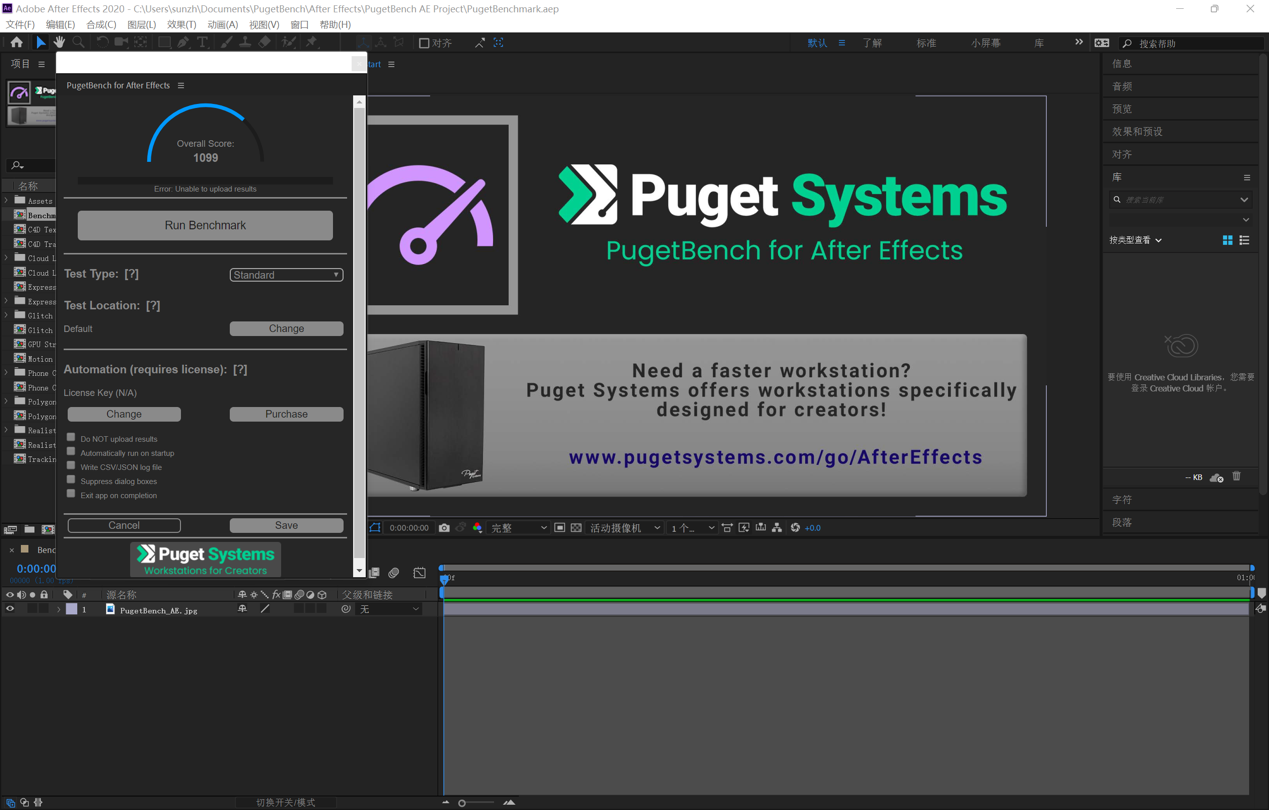Open the 完整 resolution dropdown

pos(518,528)
